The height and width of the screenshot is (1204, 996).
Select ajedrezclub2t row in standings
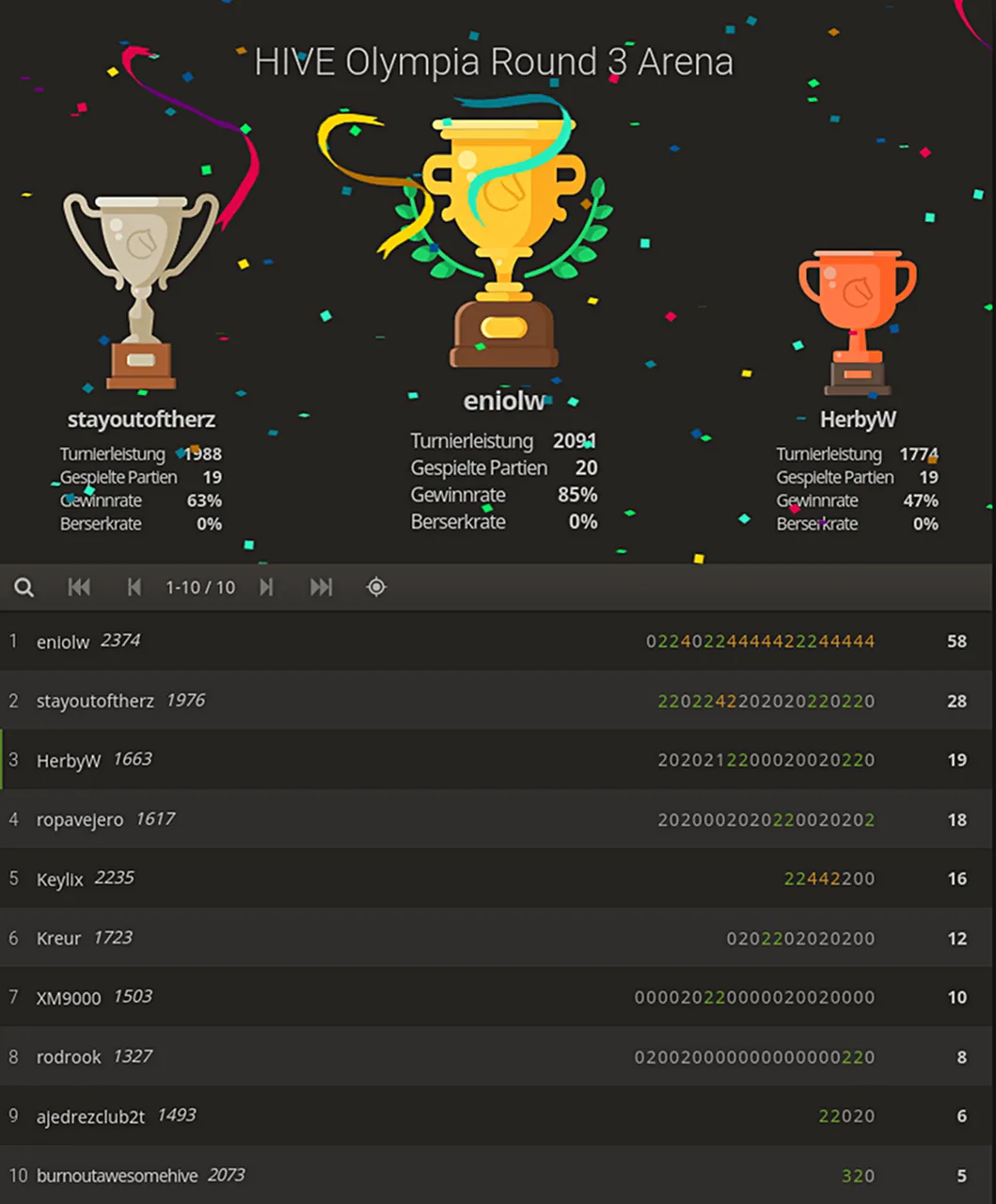[x=498, y=1116]
